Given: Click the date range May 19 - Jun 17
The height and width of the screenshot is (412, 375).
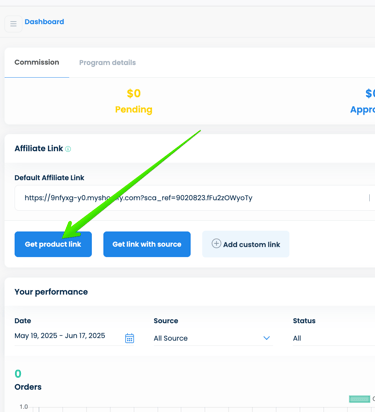Looking at the screenshot, I should 60,336.
